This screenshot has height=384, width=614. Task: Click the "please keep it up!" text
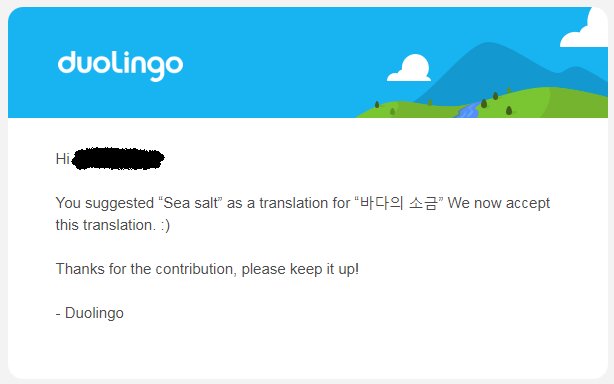(x=300, y=269)
